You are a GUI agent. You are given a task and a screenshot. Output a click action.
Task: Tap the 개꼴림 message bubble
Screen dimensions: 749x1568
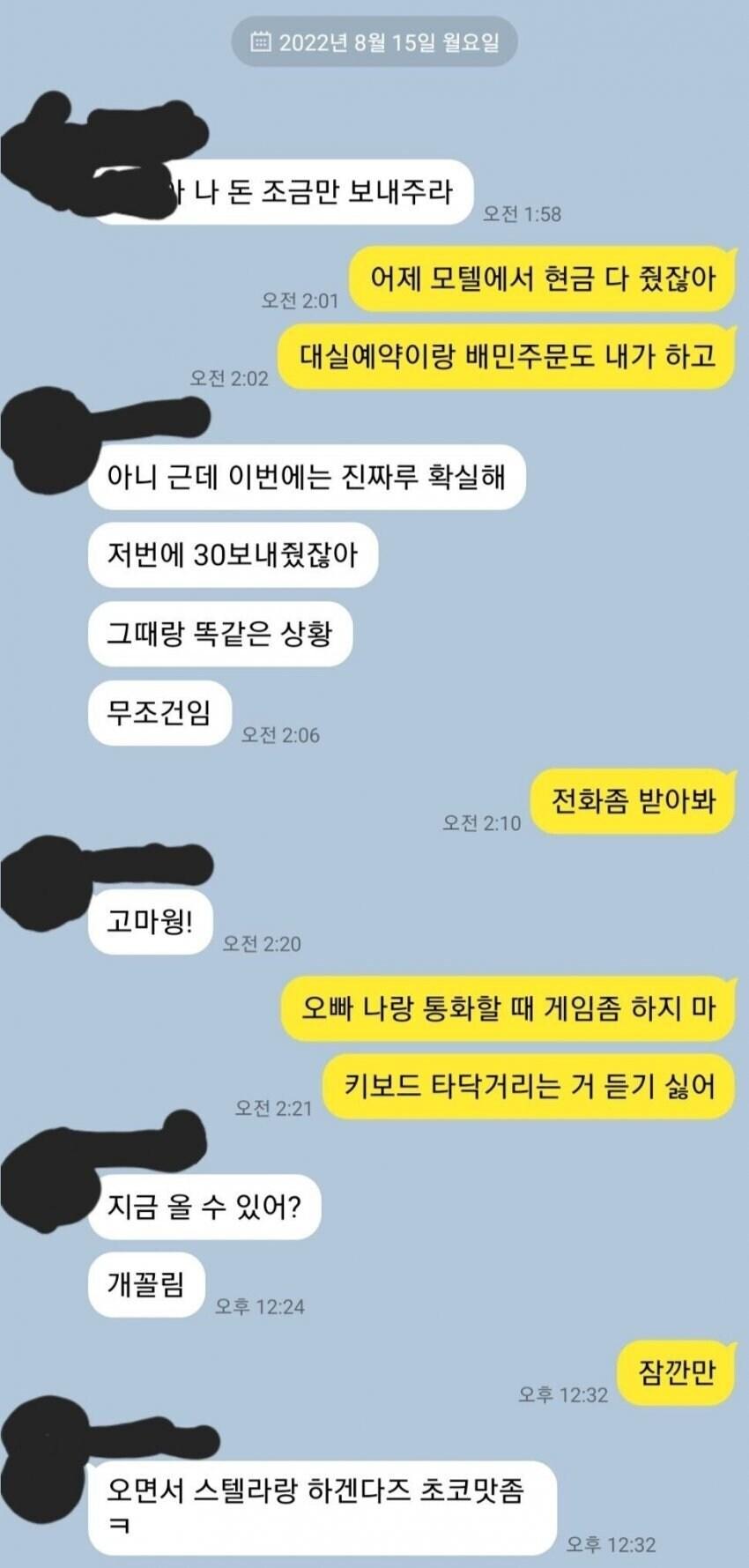point(146,1284)
